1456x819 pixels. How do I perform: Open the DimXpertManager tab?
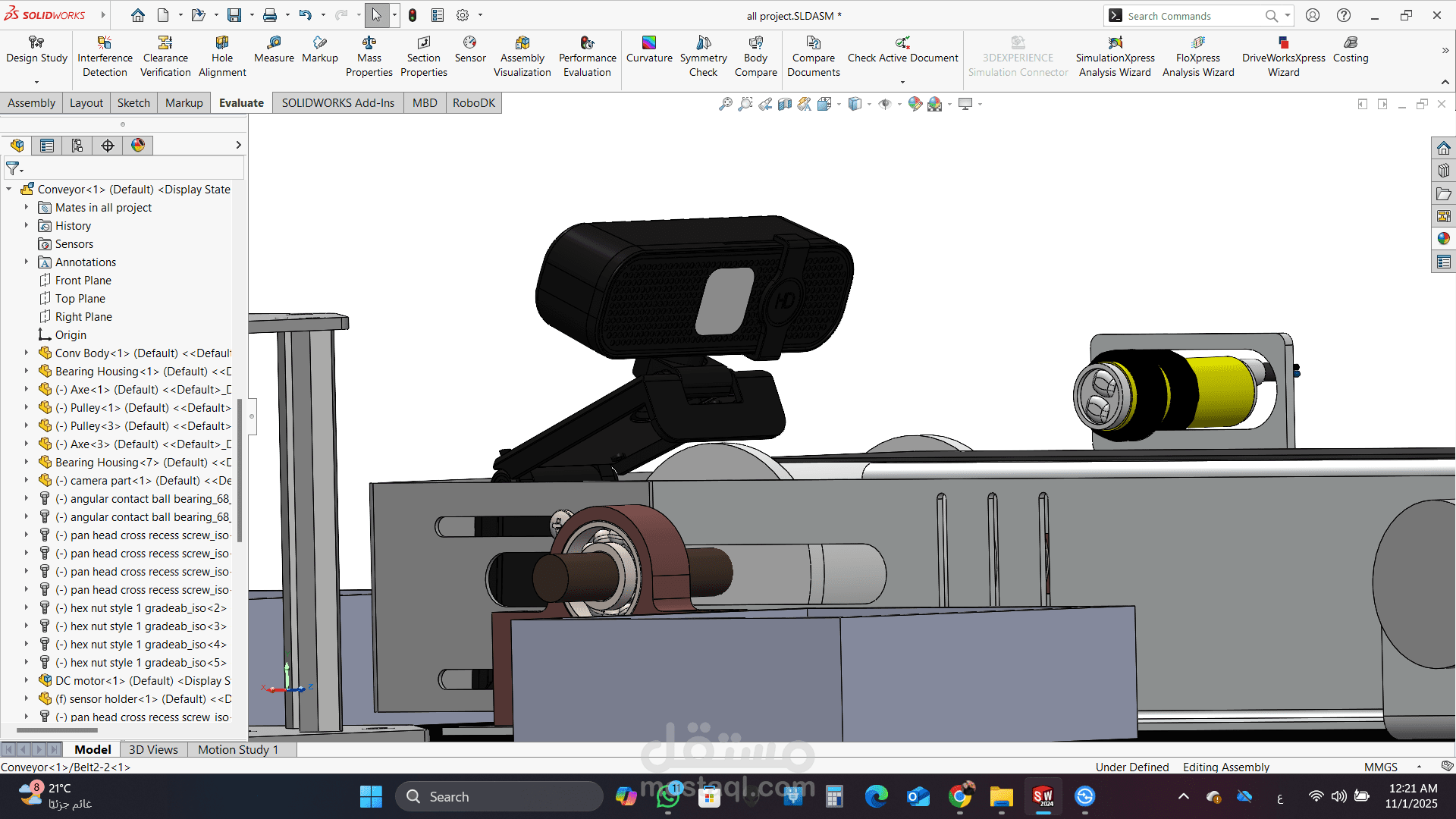pos(108,145)
